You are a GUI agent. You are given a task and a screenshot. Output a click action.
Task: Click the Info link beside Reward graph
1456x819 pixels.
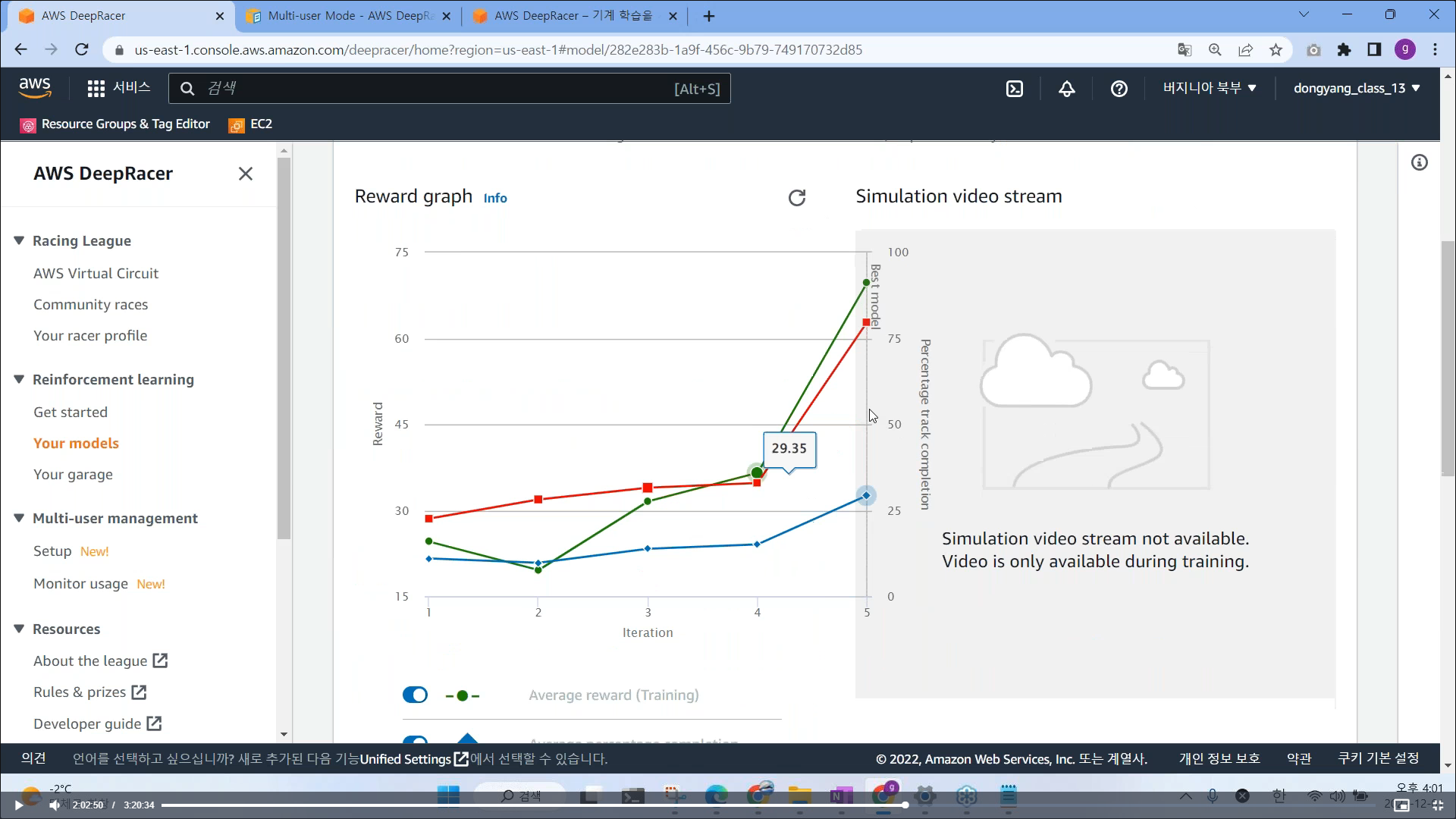(495, 198)
